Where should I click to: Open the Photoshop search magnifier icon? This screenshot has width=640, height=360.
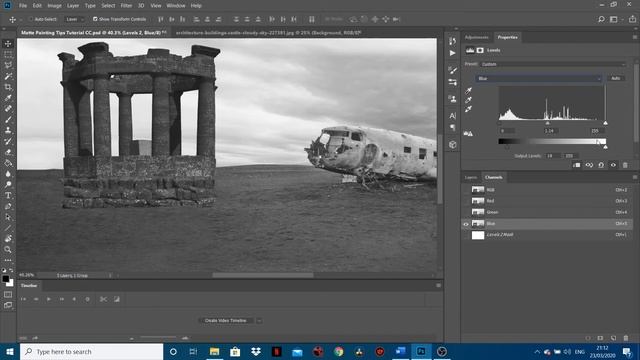pos(601,19)
